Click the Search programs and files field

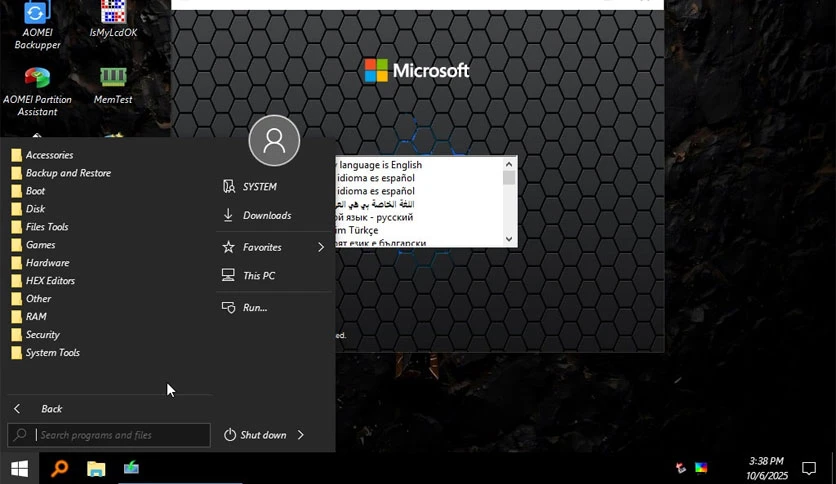(x=109, y=435)
